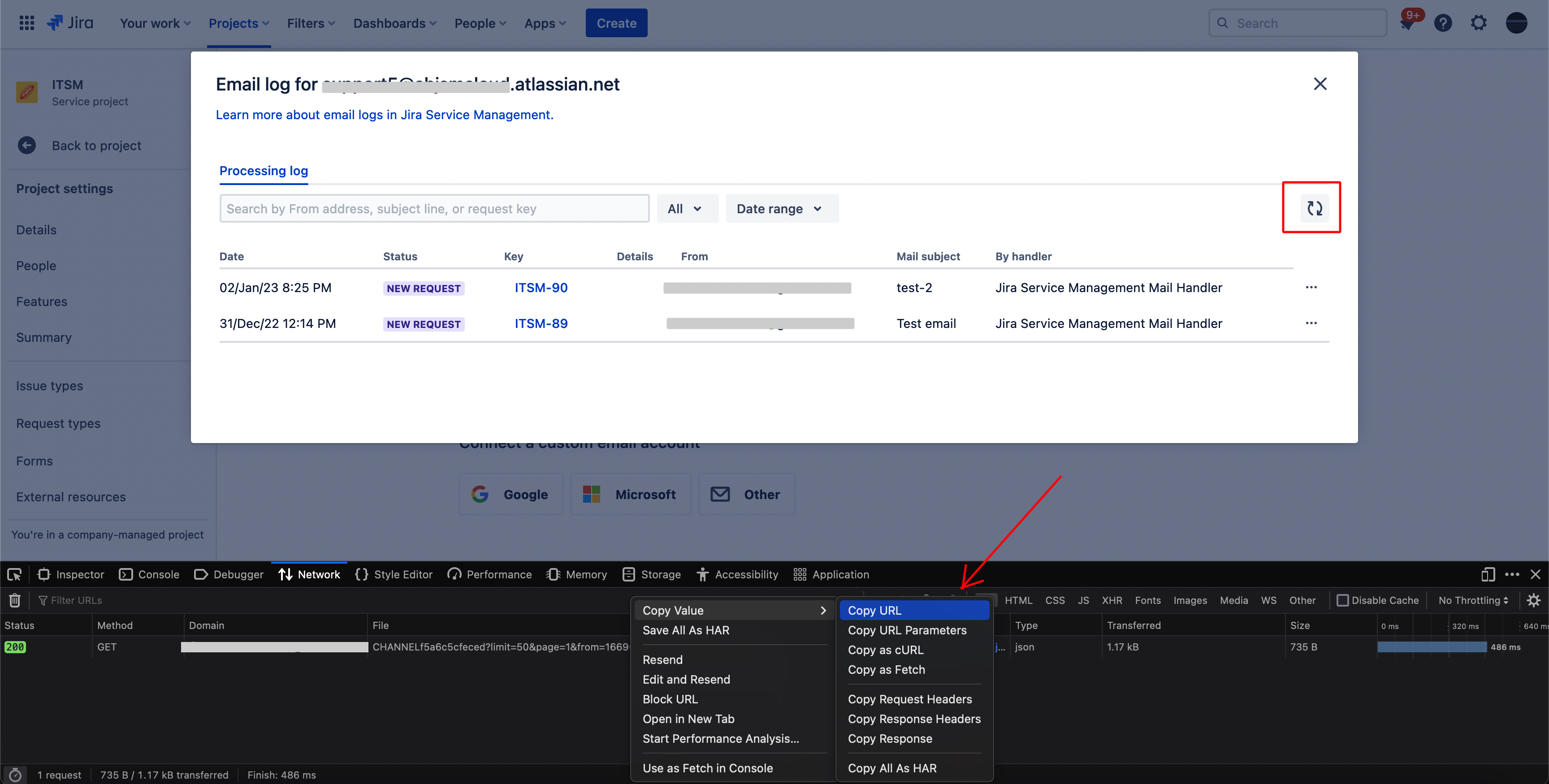1549x784 pixels.
Task: Expand the Dashboards menu
Action: pyautogui.click(x=394, y=23)
